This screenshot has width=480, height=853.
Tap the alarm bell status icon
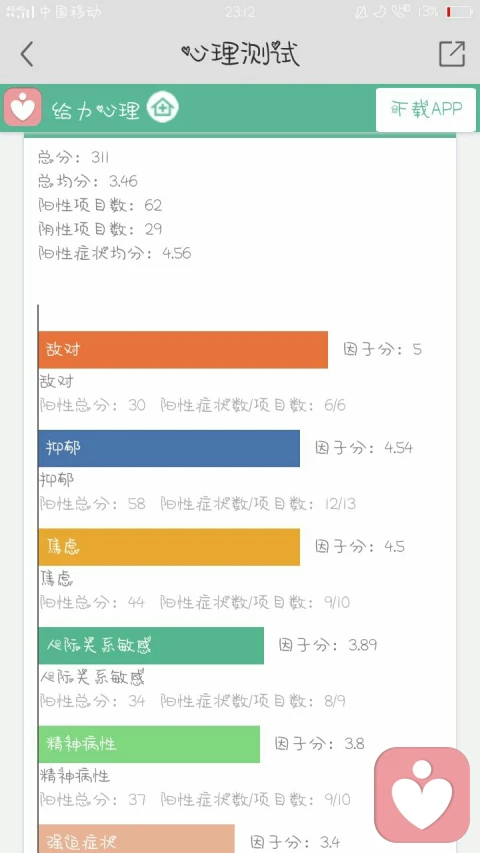(x=360, y=12)
